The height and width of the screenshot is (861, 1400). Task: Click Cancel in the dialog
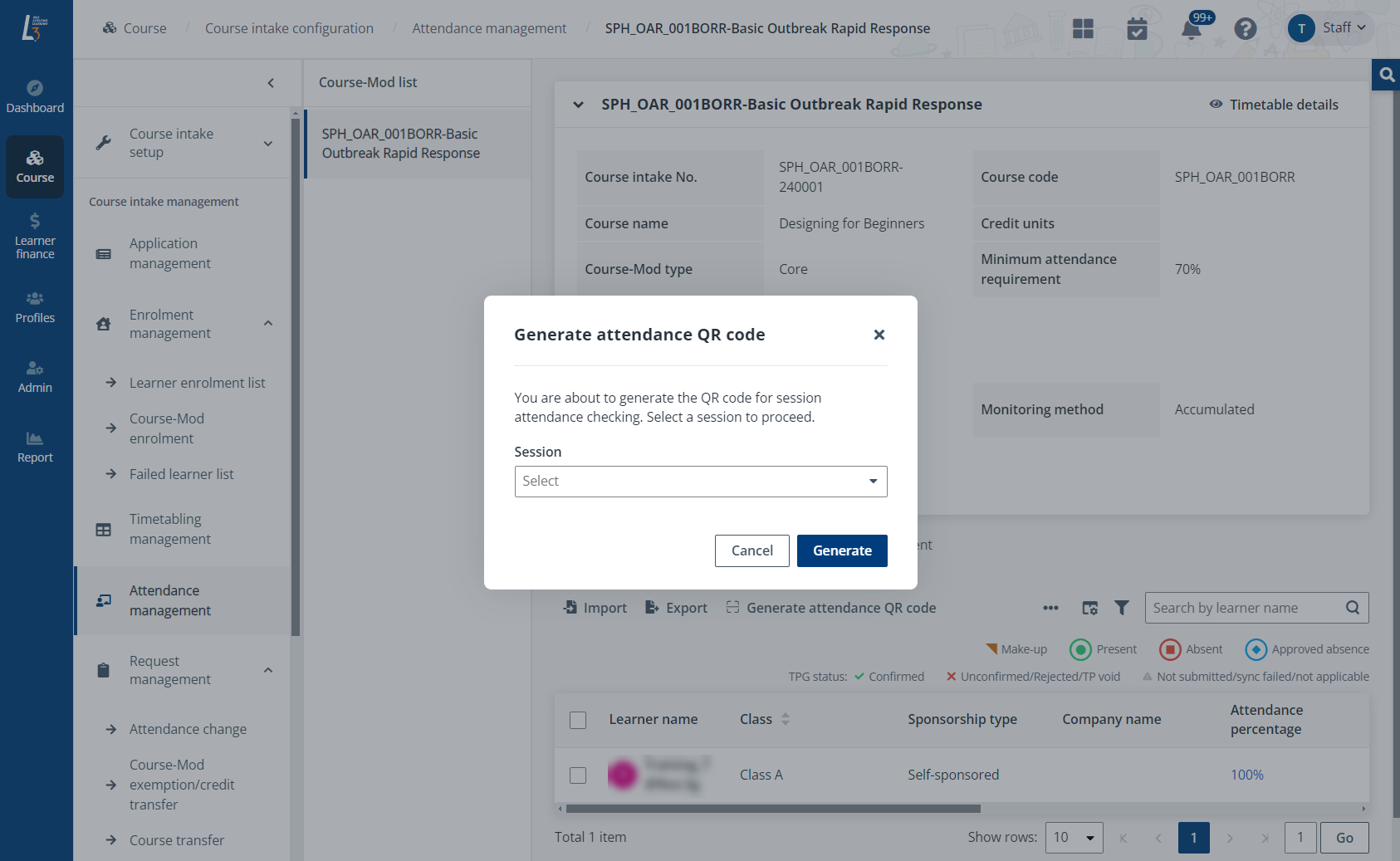point(751,550)
